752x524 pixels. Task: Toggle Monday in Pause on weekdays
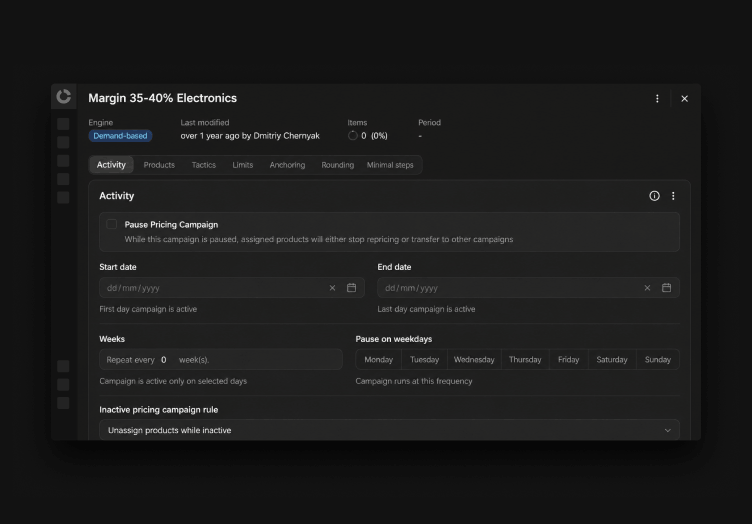[x=378, y=360]
